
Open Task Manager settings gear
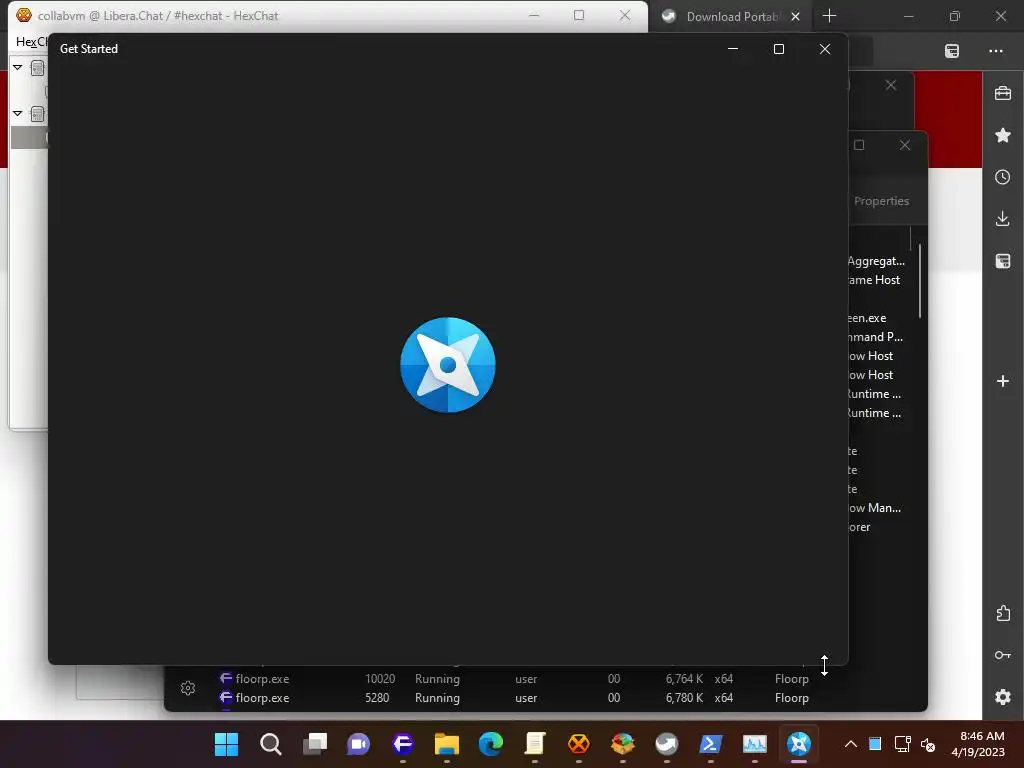tap(188, 688)
